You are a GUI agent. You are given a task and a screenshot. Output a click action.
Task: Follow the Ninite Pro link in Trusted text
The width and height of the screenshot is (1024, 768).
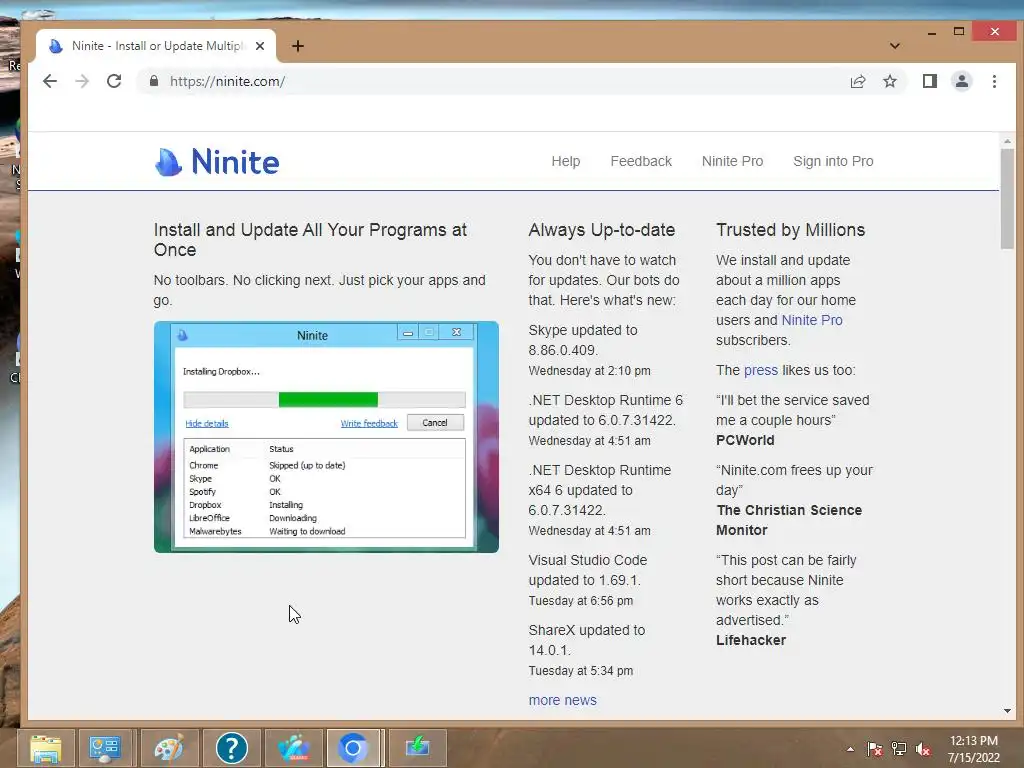click(x=812, y=320)
